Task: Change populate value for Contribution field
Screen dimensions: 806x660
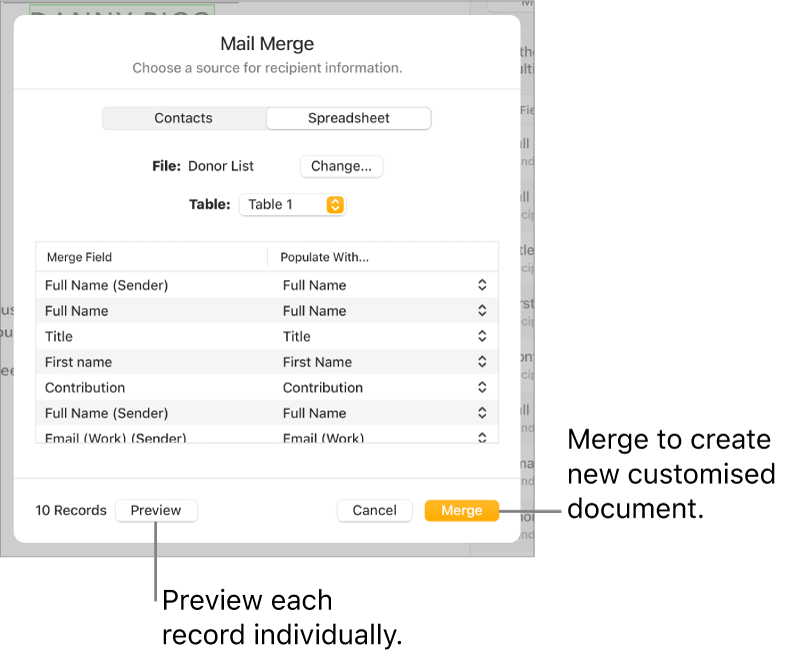Action: 482,388
